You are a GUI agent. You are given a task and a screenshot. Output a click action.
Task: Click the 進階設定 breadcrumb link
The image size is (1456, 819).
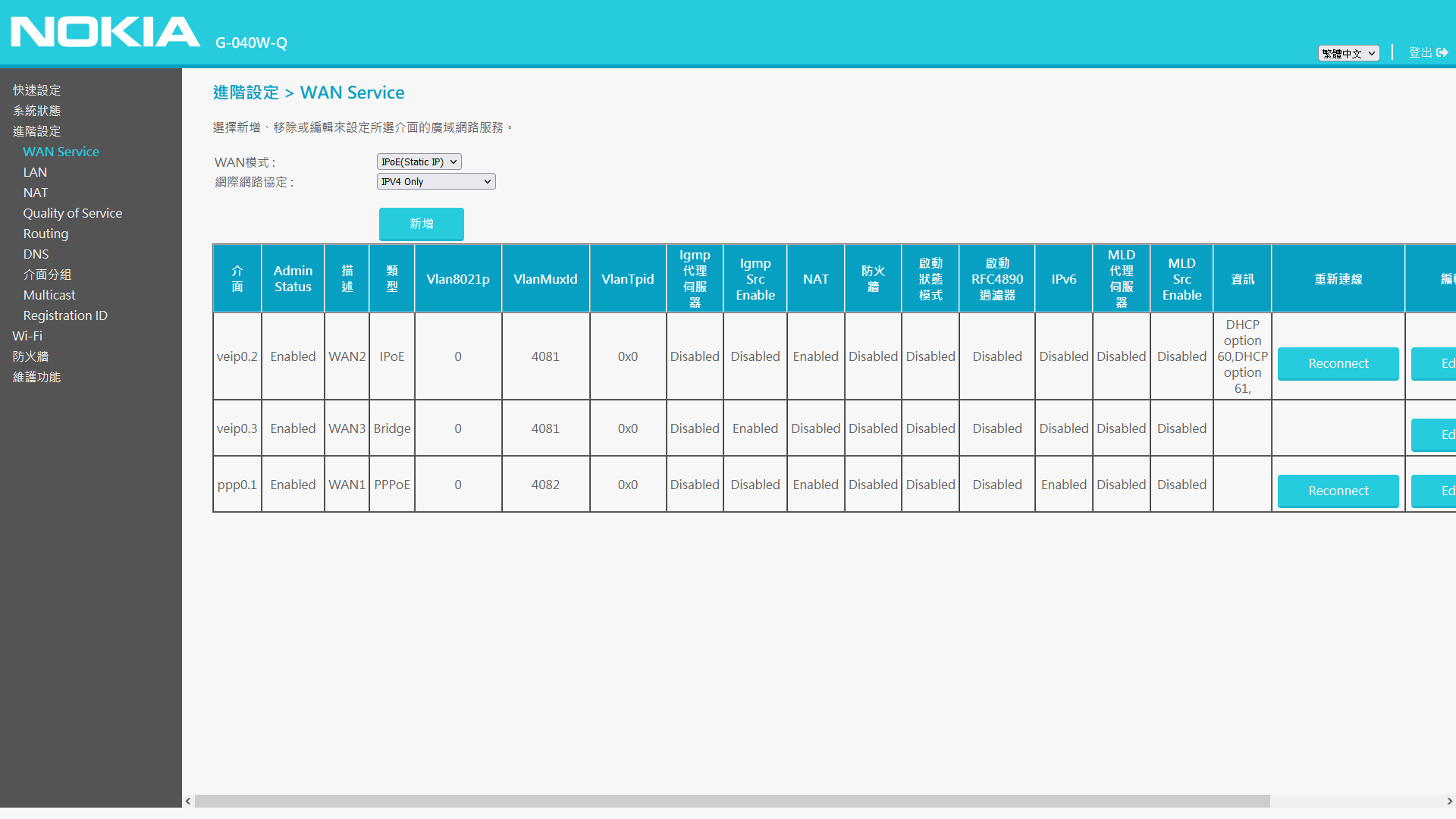246,93
